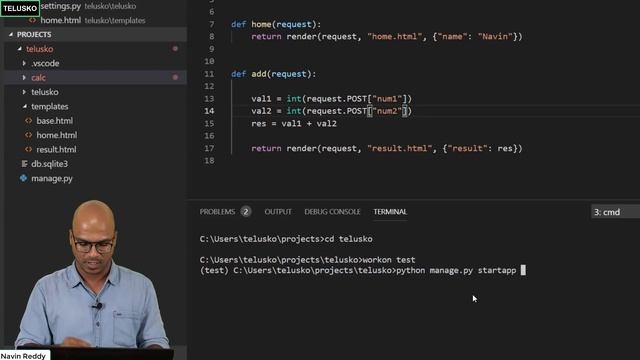640x360 pixels.
Task: Open home.html from open editors list
Action: [x=61, y=20]
